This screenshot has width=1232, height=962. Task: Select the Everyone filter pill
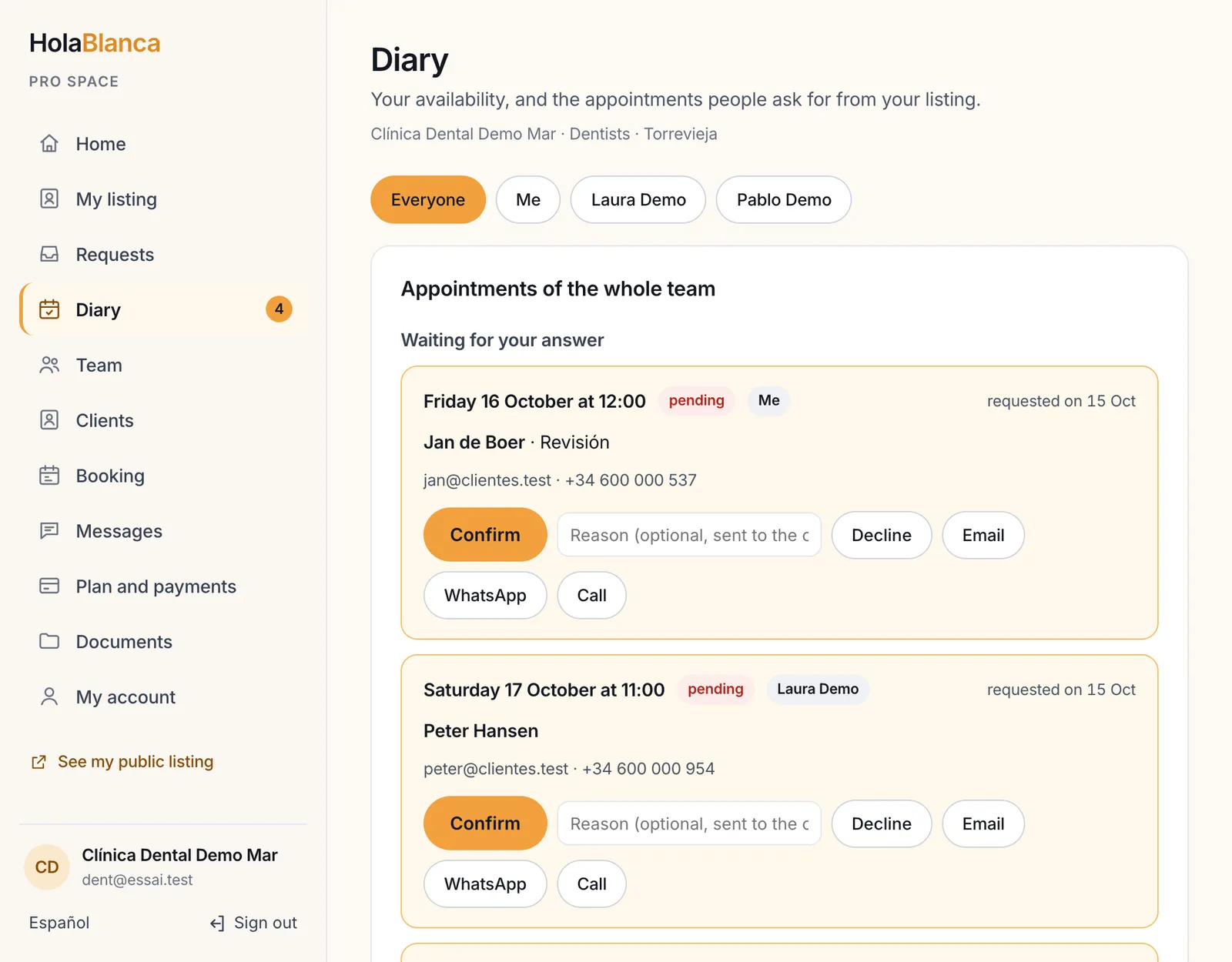pos(428,200)
